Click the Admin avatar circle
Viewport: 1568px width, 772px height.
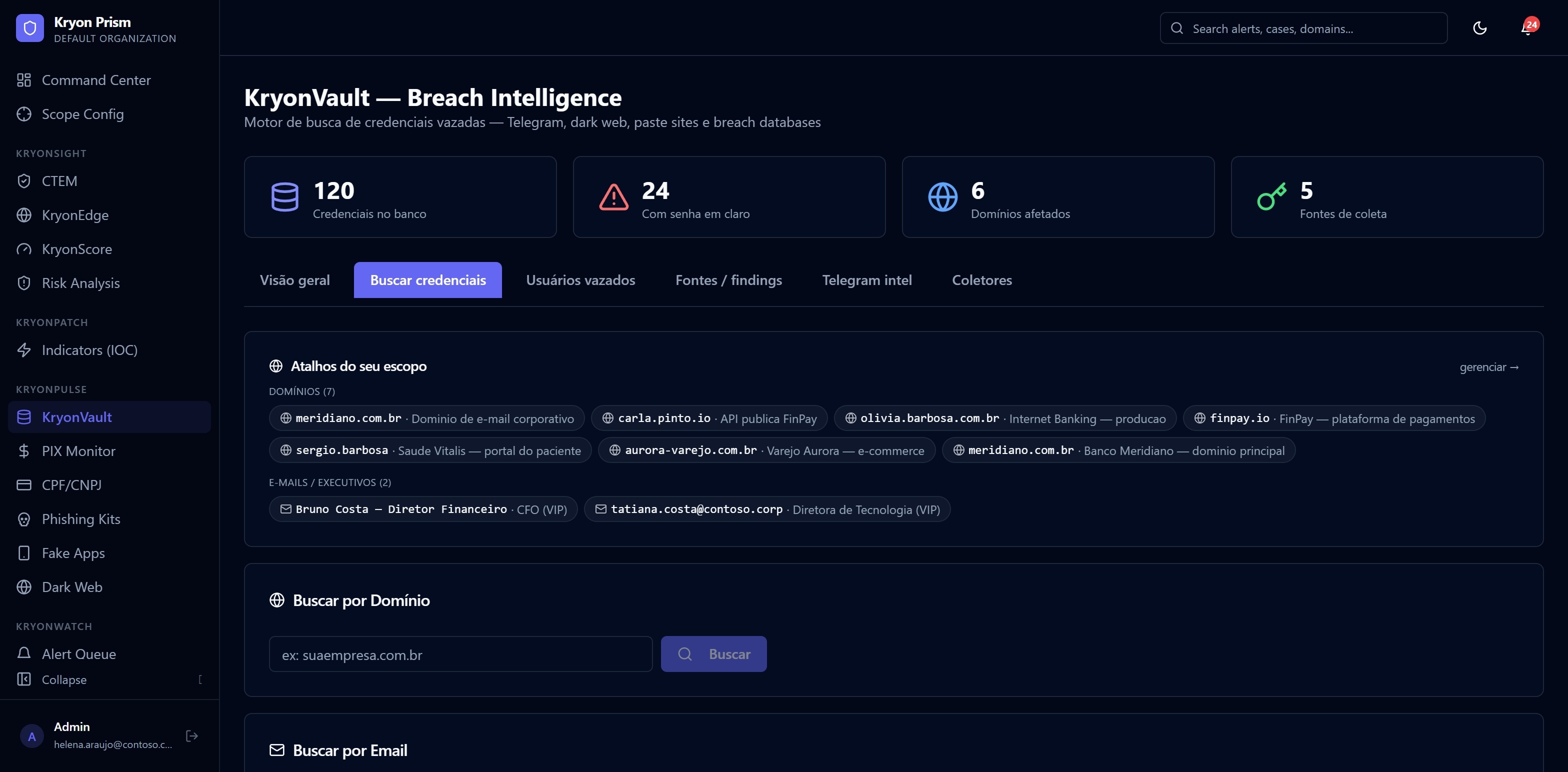[31, 736]
